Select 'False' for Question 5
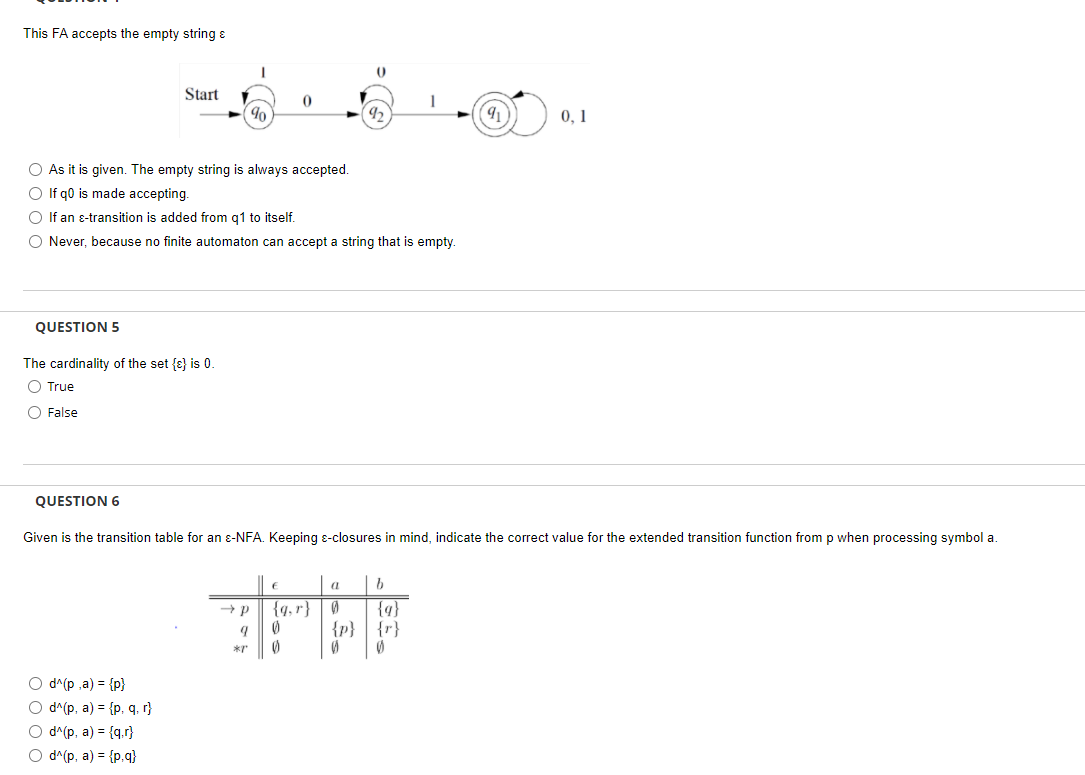This screenshot has width=1085, height=775. (x=34, y=412)
